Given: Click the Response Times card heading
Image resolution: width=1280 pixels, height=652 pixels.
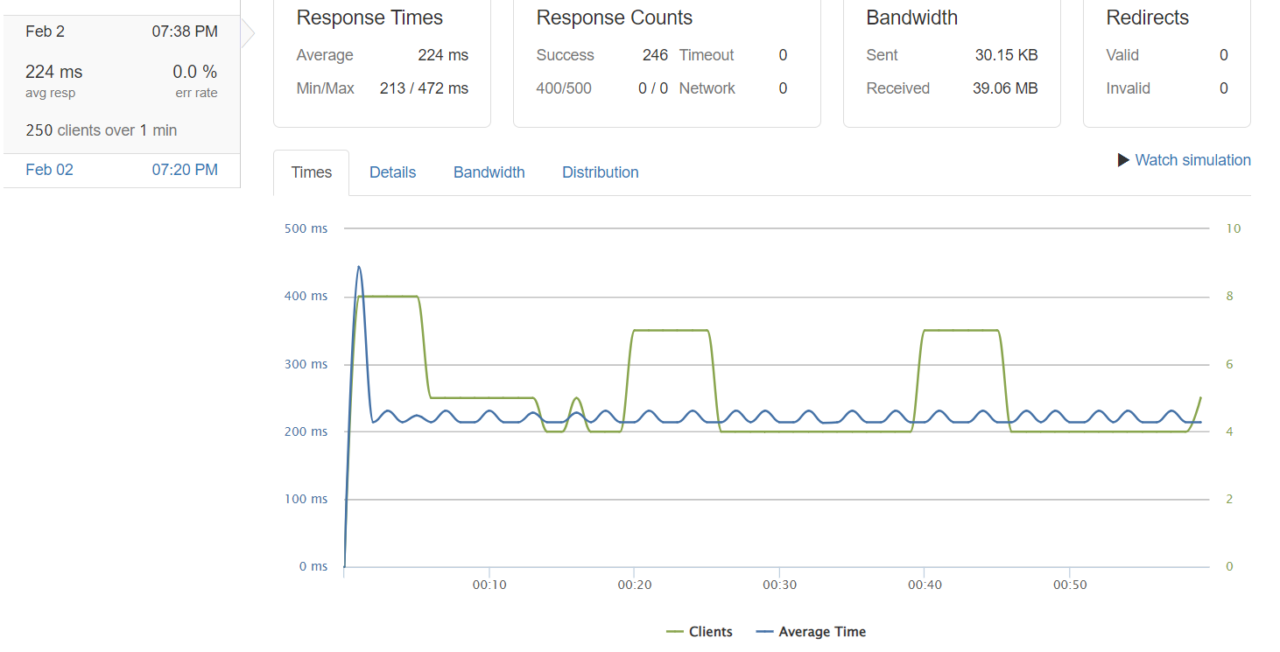Looking at the screenshot, I should (x=369, y=17).
